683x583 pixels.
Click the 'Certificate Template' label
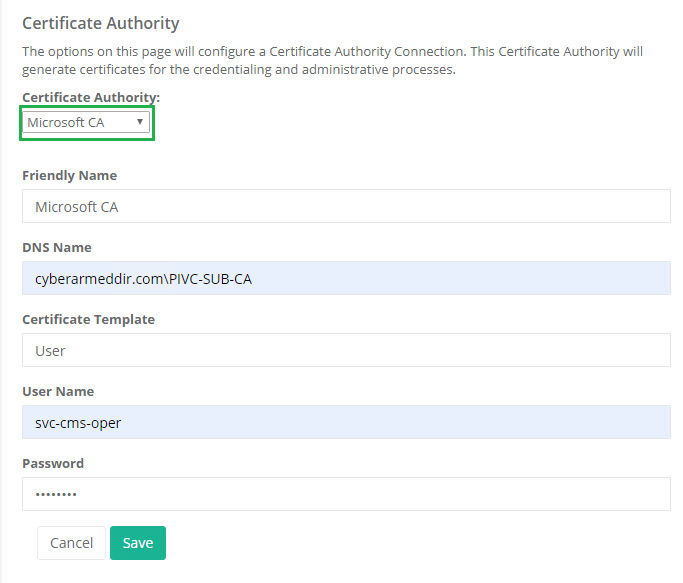[88, 319]
